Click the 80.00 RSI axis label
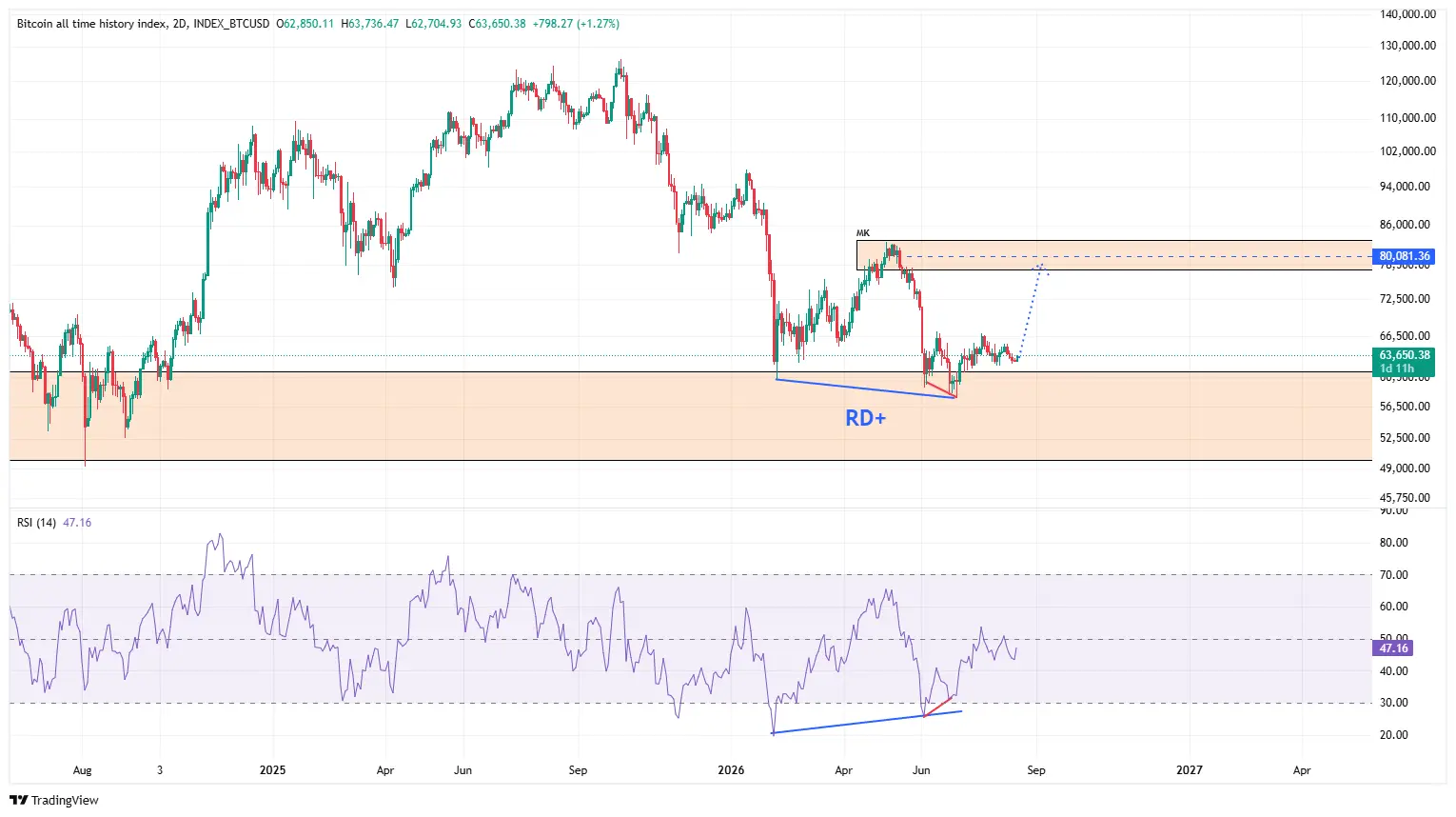The width and height of the screenshot is (1456, 817). (1394, 543)
